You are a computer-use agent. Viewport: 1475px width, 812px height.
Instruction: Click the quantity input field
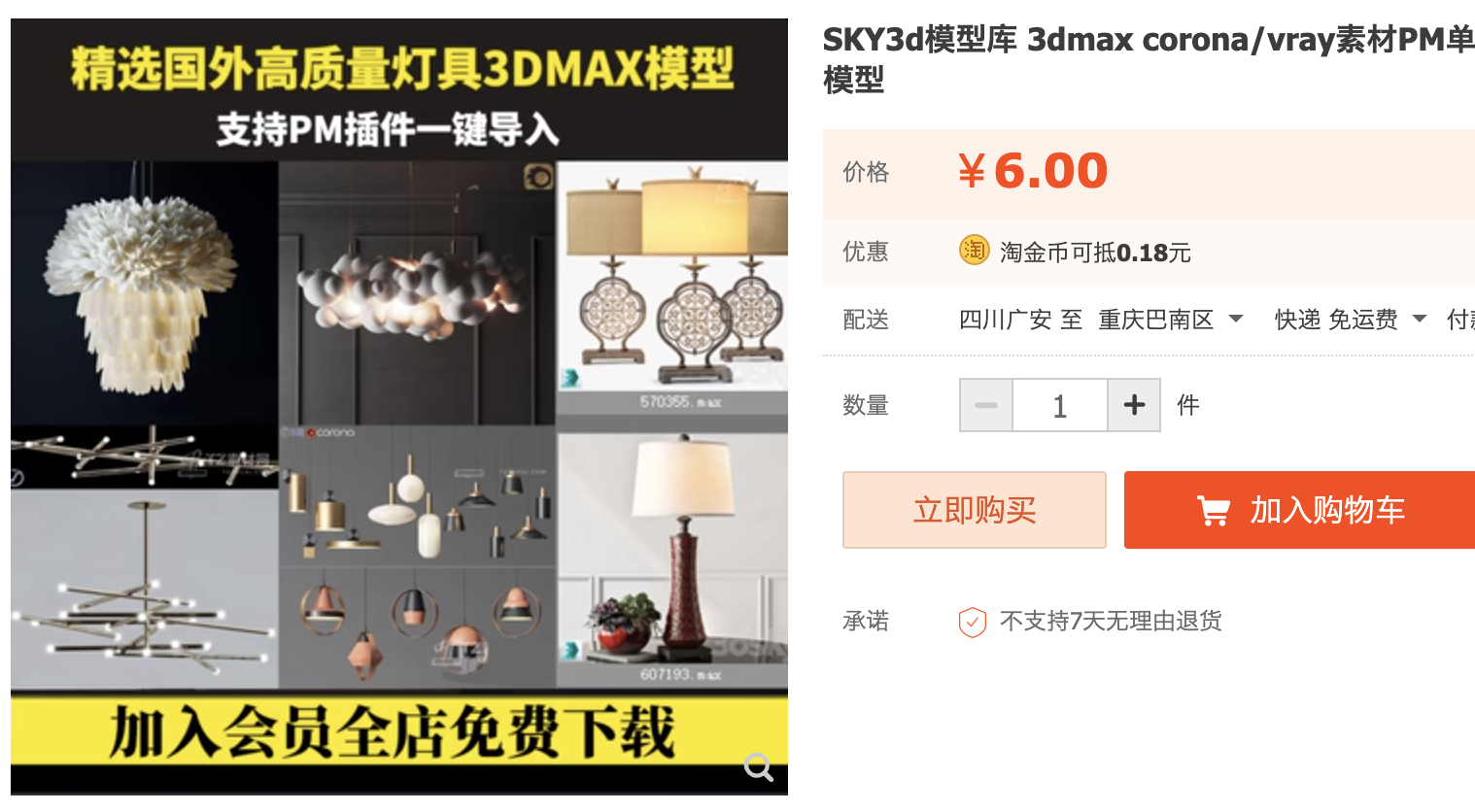pyautogui.click(x=1060, y=405)
